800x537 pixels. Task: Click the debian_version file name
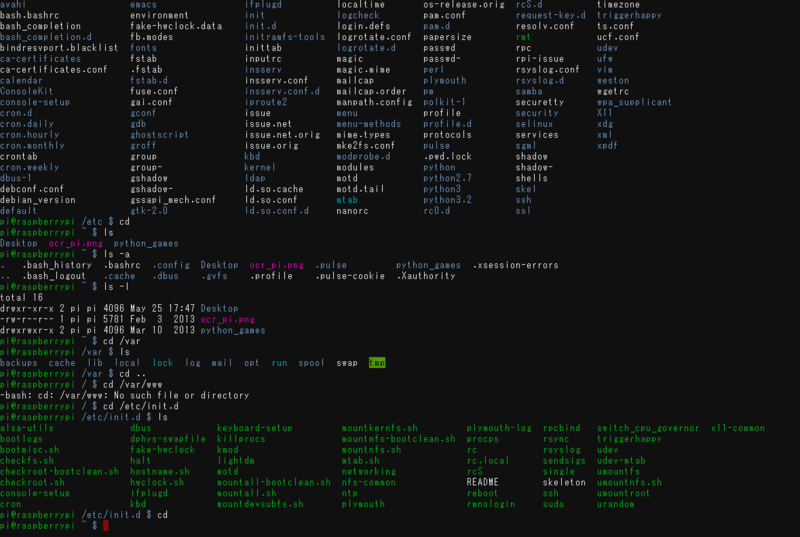38,200
